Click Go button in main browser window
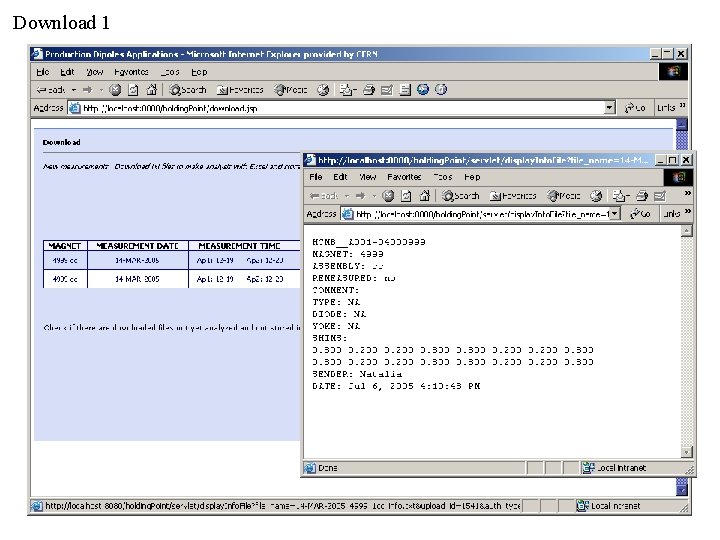The image size is (720, 540). (635, 108)
